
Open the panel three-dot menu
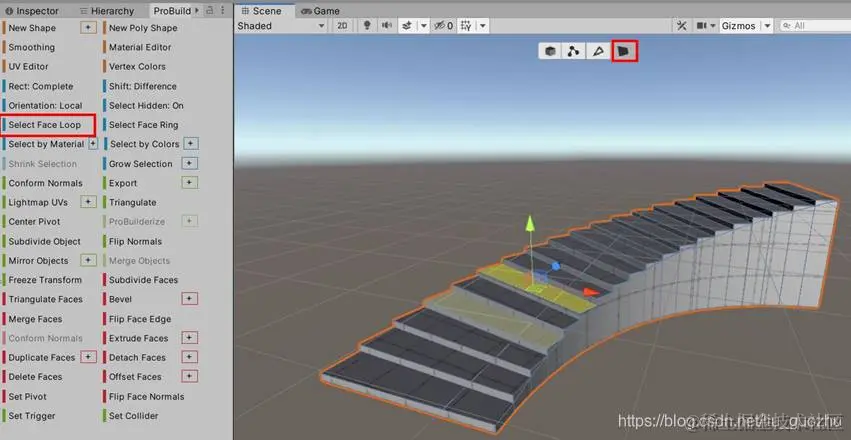click(223, 10)
